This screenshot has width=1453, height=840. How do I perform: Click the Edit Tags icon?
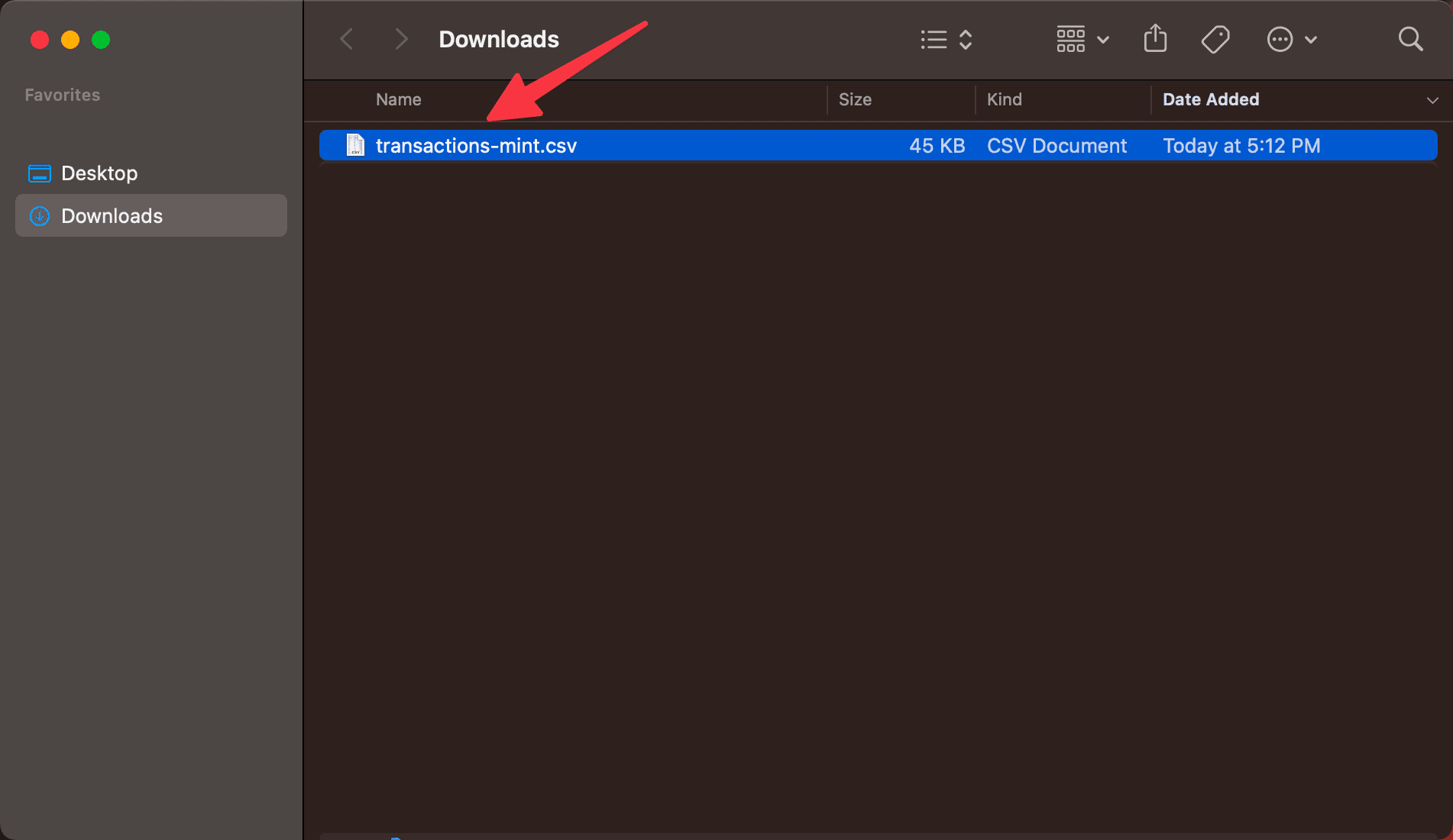1215,39
